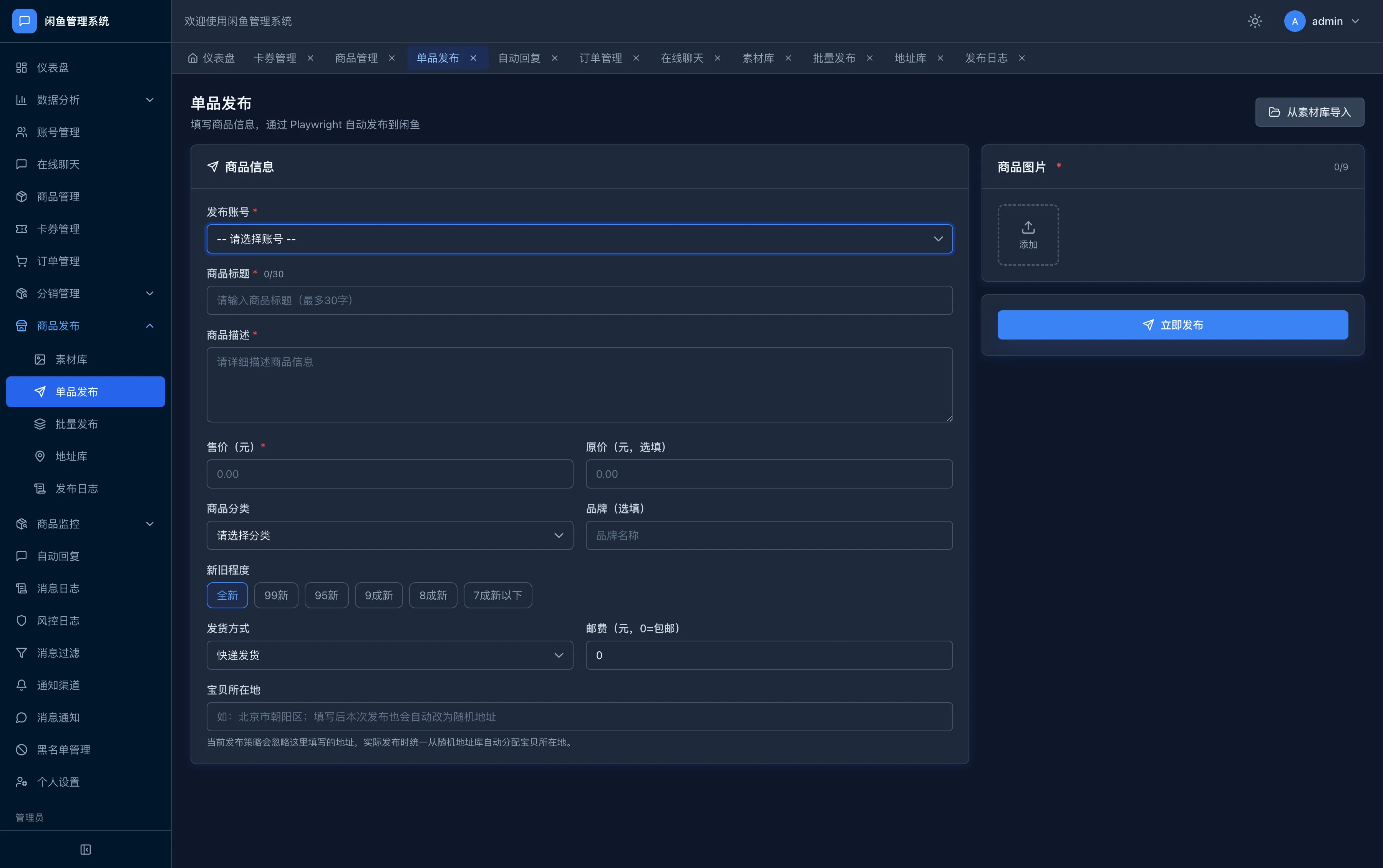Click the 从素材库导入 button

[1310, 112]
